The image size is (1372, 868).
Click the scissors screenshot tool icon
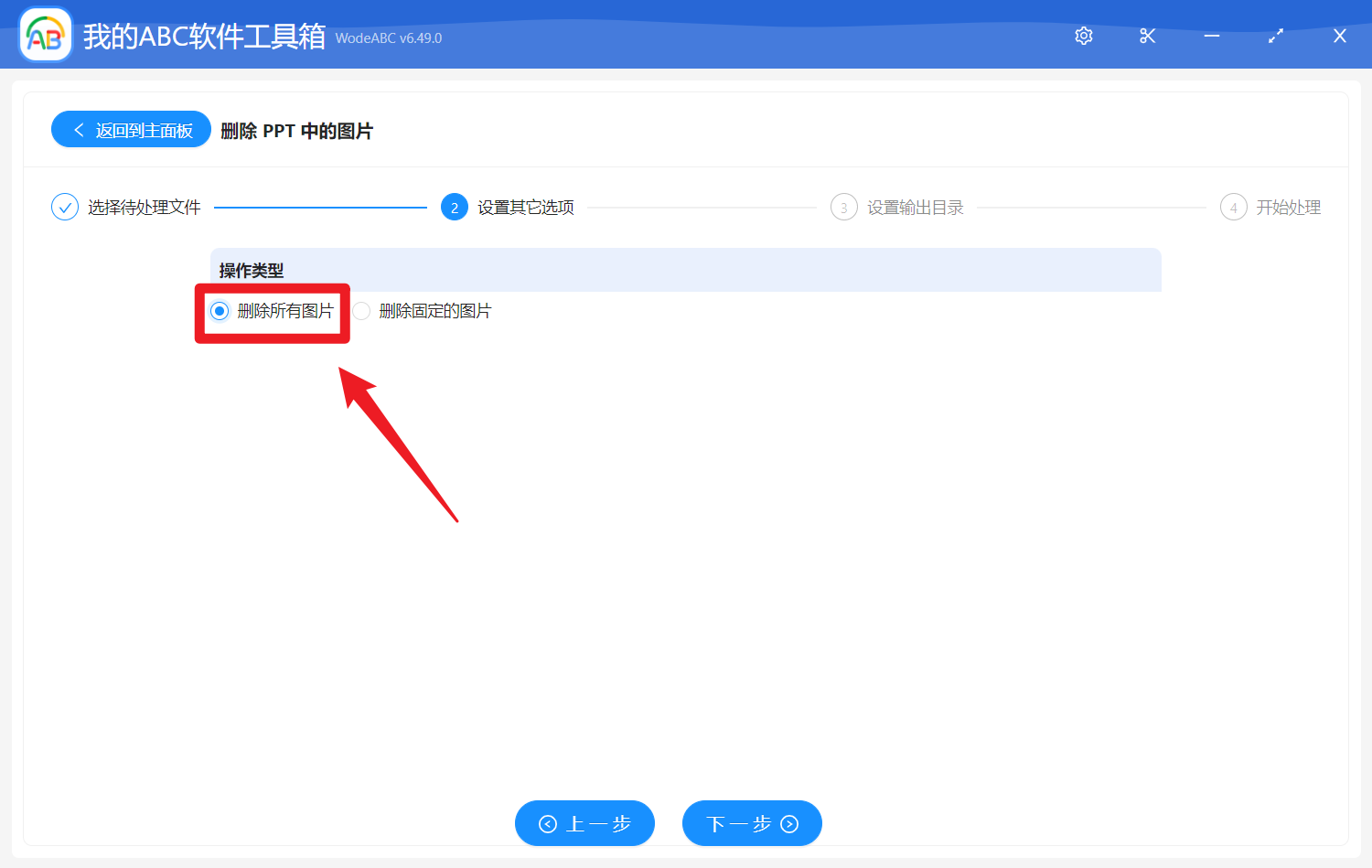[x=1147, y=36]
